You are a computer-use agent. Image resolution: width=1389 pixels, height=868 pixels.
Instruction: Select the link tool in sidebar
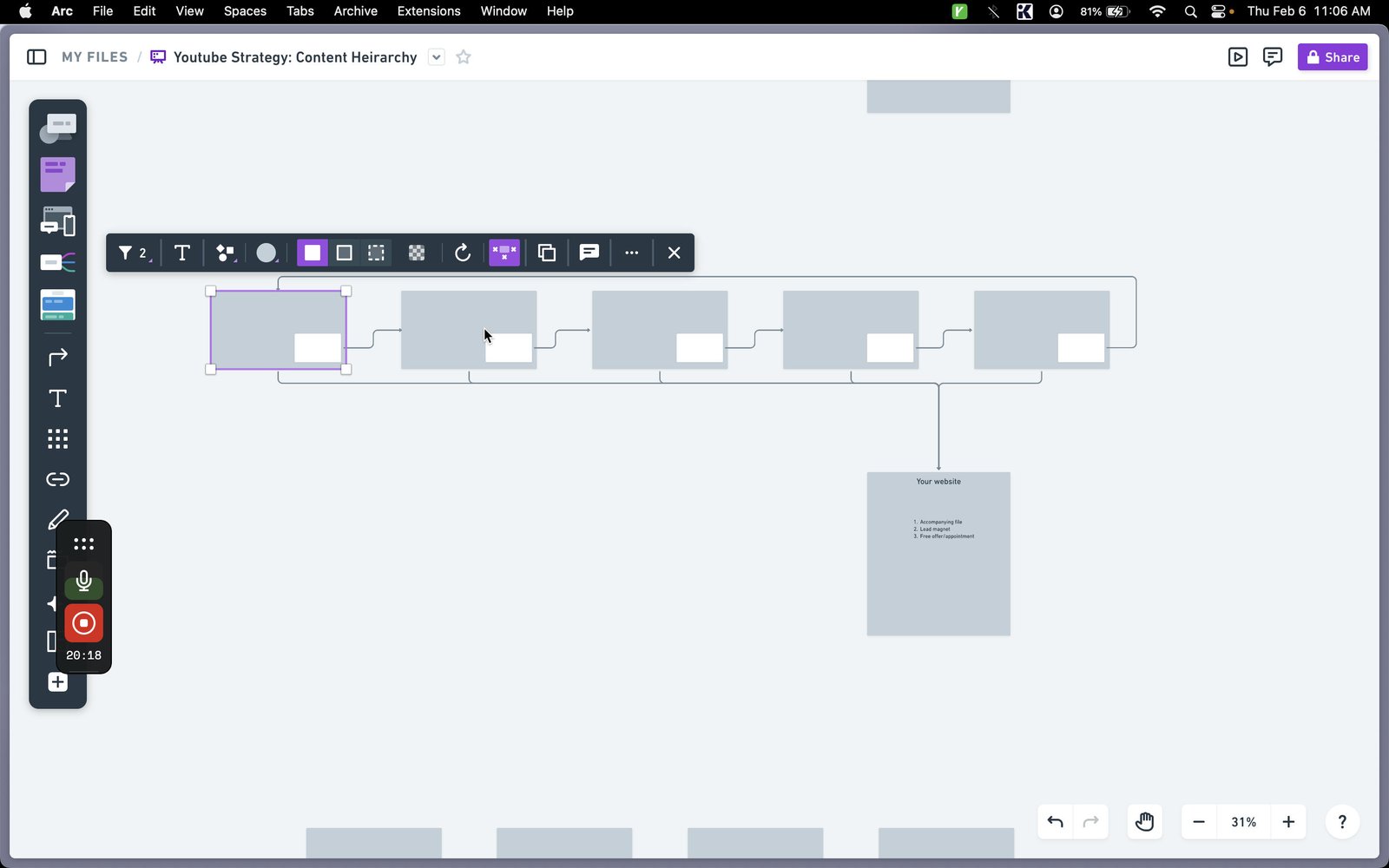coord(57,479)
